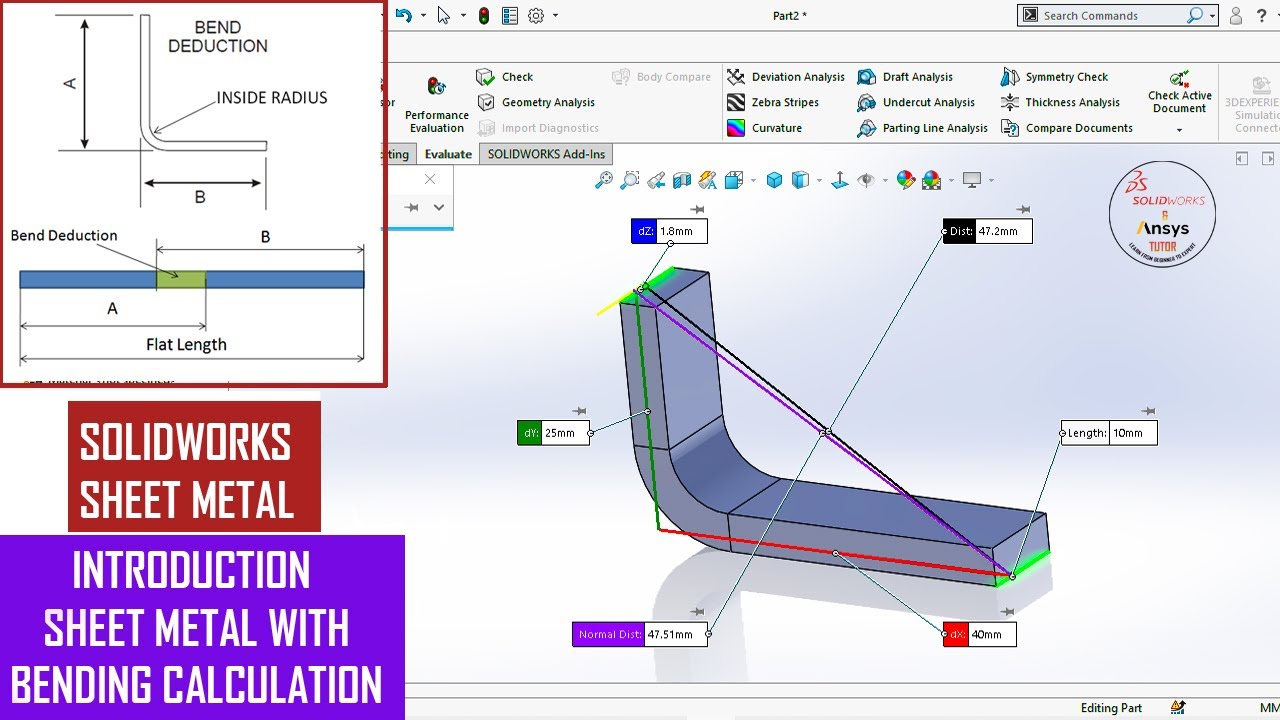Open Undercut Analysis

click(916, 102)
